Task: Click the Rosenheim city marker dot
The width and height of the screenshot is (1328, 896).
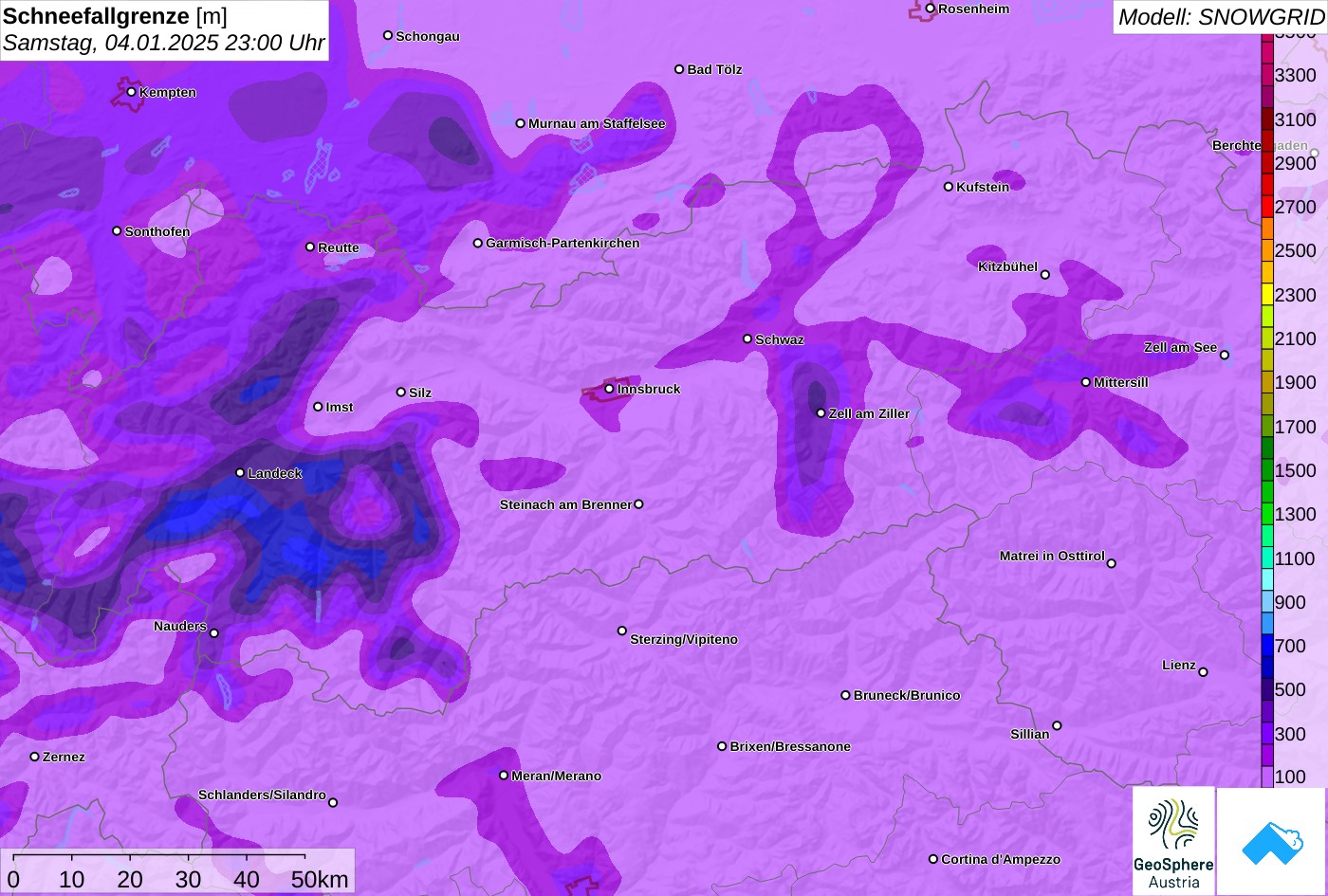Action: [x=930, y=9]
